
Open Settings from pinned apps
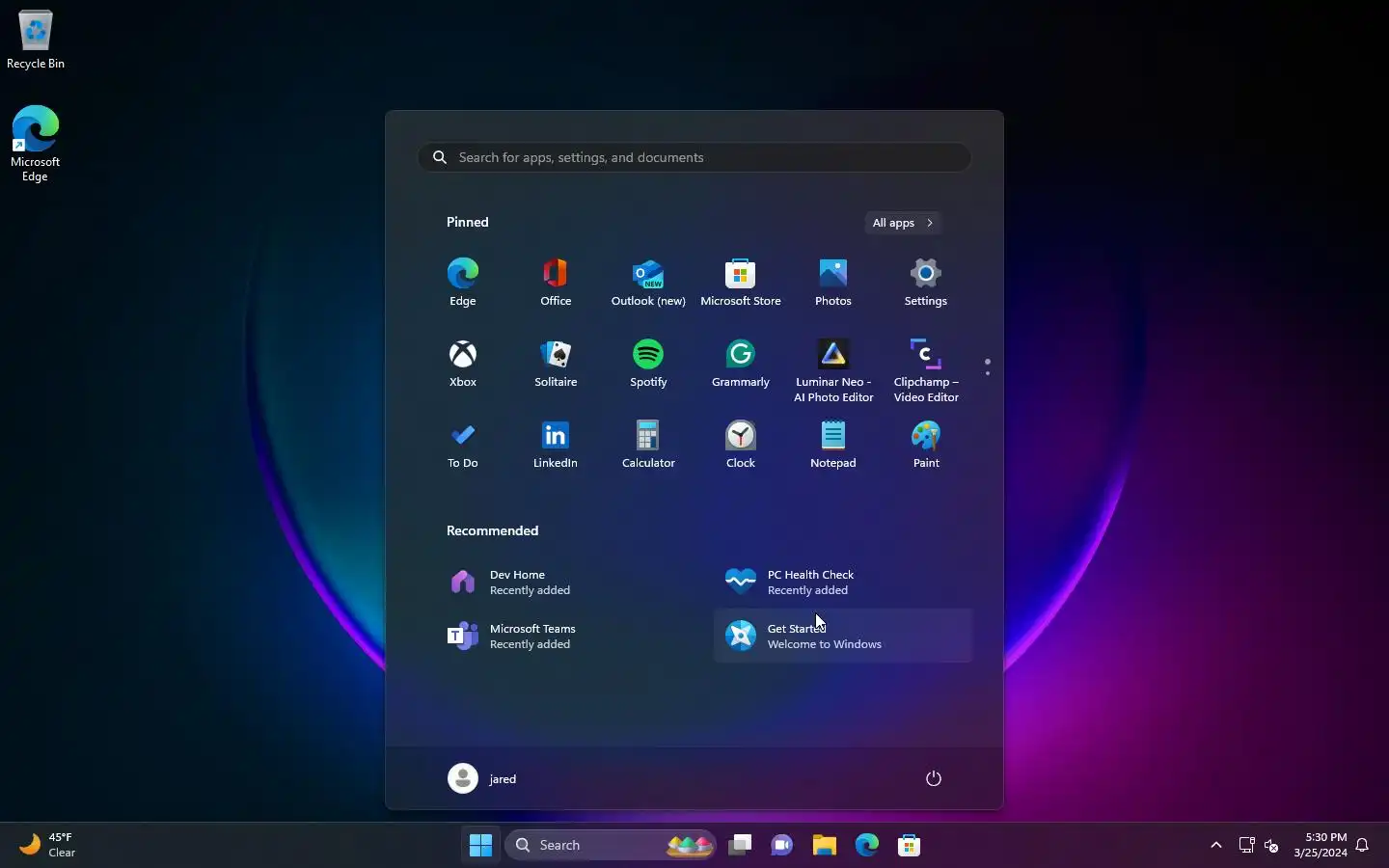pyautogui.click(x=926, y=283)
